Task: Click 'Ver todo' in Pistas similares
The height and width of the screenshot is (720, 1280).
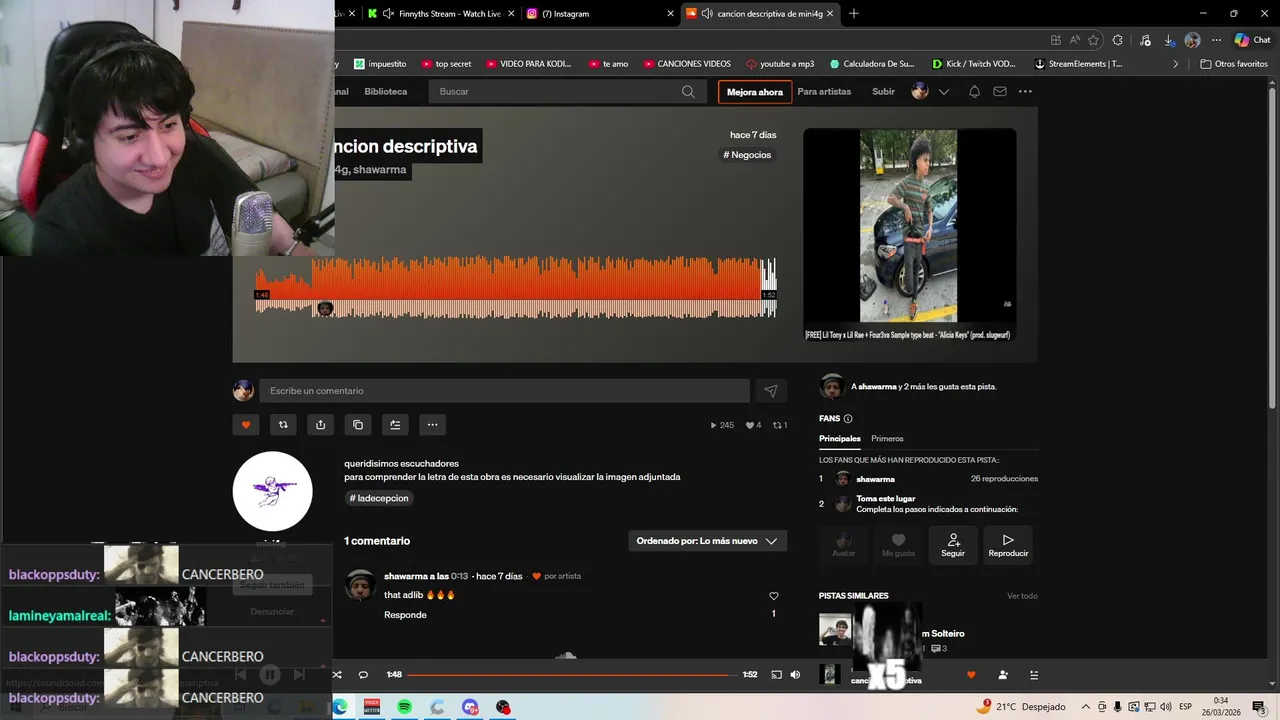Action: [x=1022, y=596]
